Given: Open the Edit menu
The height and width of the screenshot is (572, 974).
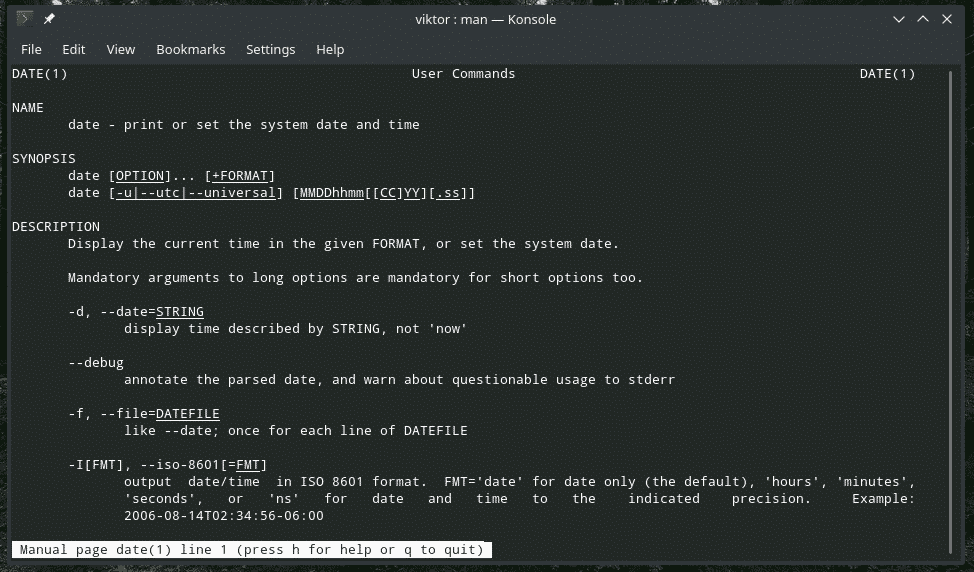Looking at the screenshot, I should pos(73,49).
